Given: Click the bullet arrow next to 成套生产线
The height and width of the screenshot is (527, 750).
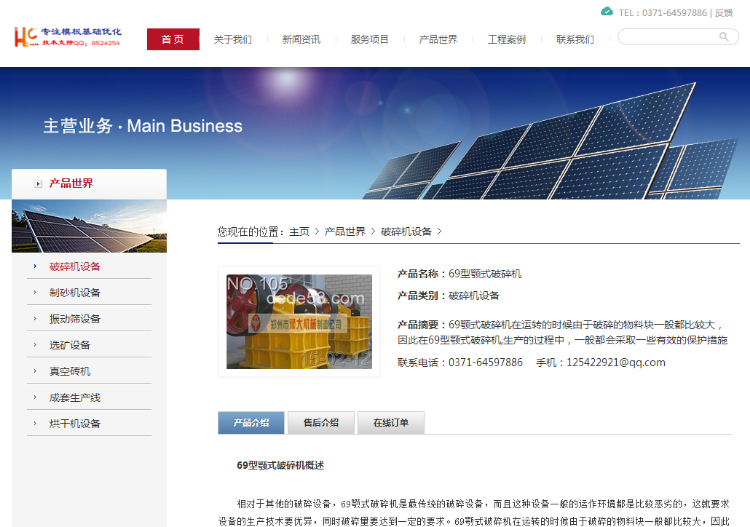Looking at the screenshot, I should tap(35, 397).
